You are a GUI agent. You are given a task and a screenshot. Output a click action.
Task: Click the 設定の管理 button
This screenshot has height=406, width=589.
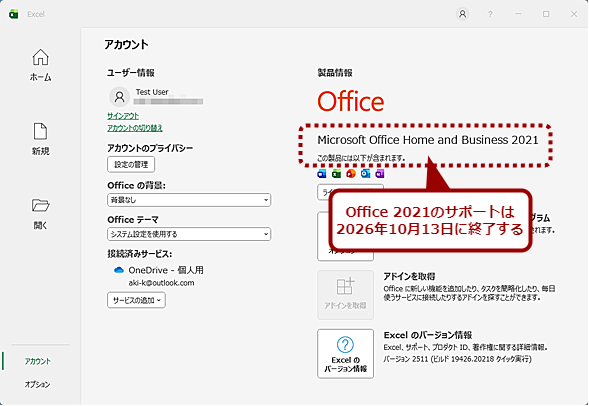[131, 165]
